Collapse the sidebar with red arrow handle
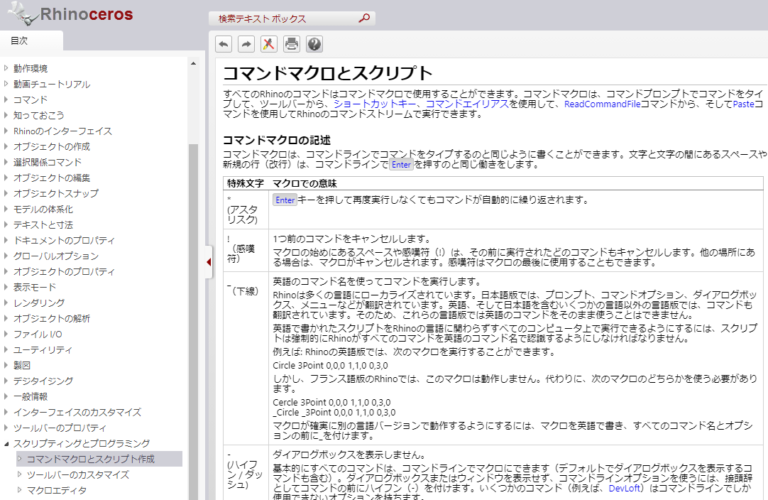Image resolution: width=768 pixels, height=500 pixels. coord(209,262)
